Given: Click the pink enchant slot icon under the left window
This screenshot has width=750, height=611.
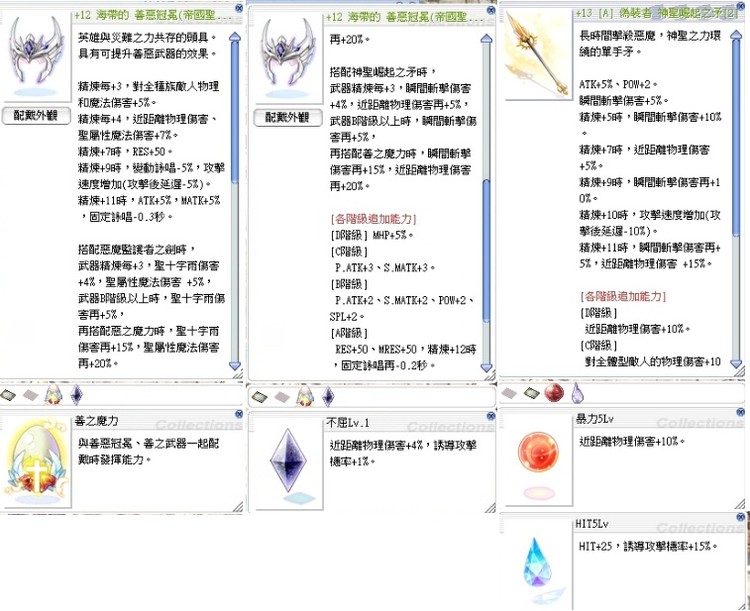Looking at the screenshot, I should (30, 395).
